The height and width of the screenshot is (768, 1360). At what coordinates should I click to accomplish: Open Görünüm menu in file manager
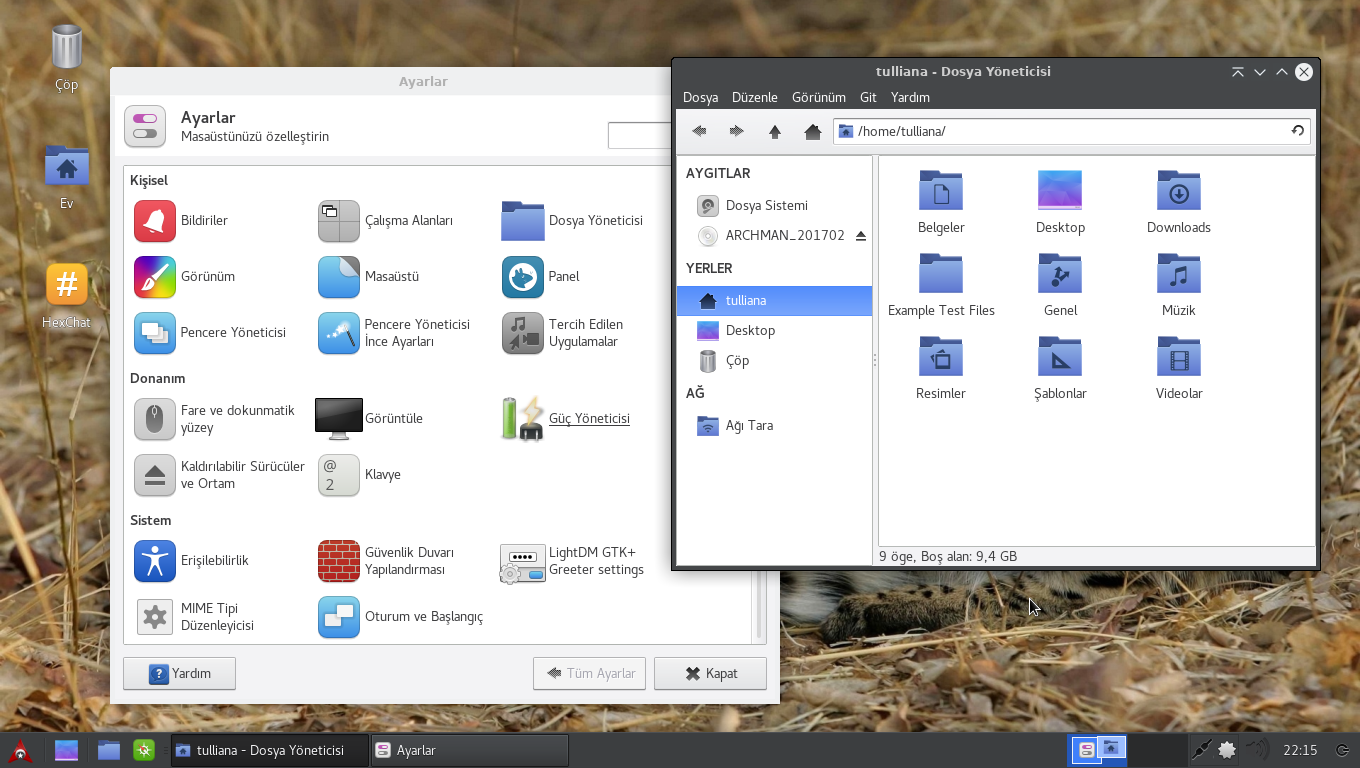819,97
